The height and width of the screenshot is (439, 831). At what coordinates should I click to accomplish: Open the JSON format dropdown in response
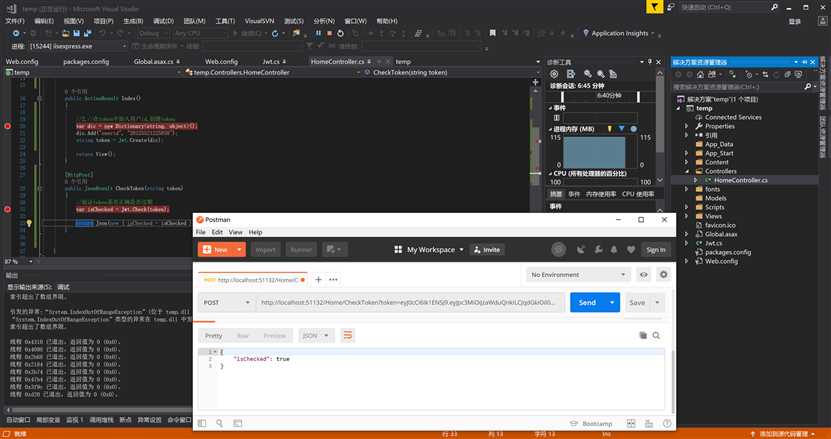pos(316,336)
